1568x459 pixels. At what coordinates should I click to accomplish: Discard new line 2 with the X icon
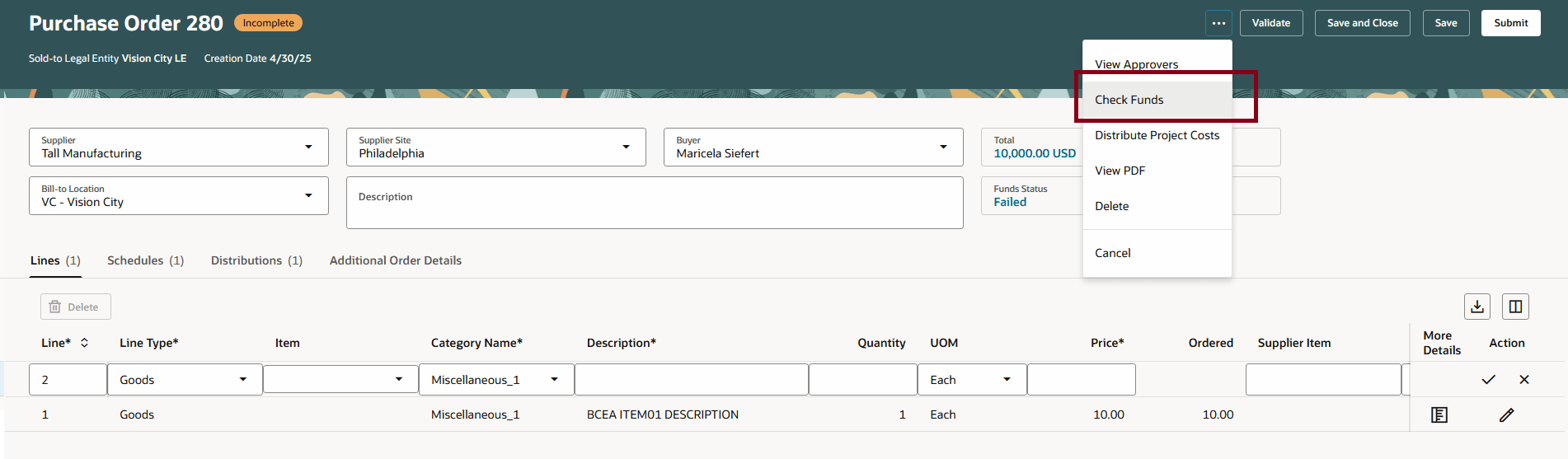pos(1524,380)
